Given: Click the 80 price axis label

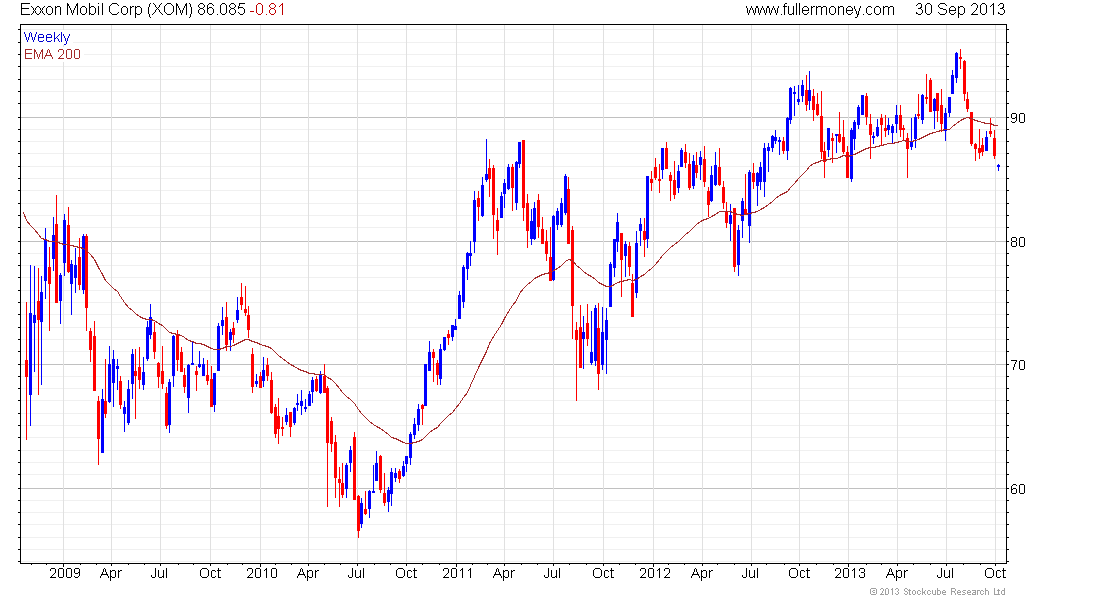Looking at the screenshot, I should tap(1017, 242).
